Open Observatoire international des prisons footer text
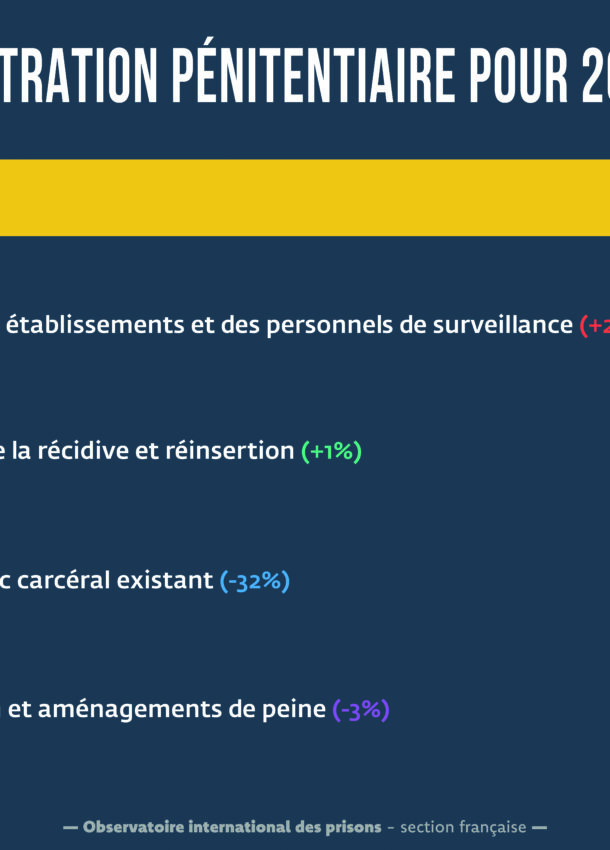 [232, 827]
